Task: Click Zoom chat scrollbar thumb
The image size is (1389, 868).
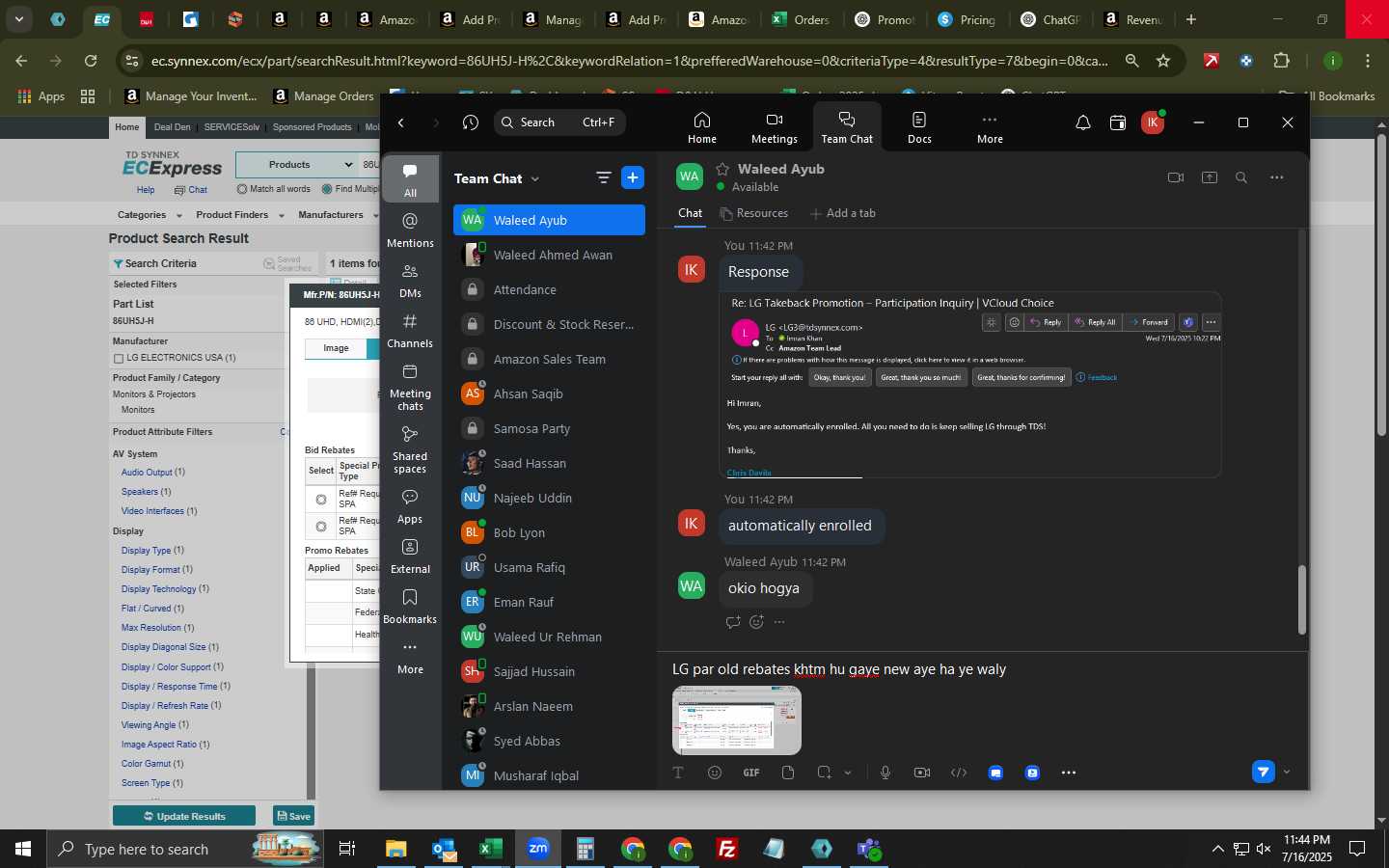Action: [x=1301, y=599]
